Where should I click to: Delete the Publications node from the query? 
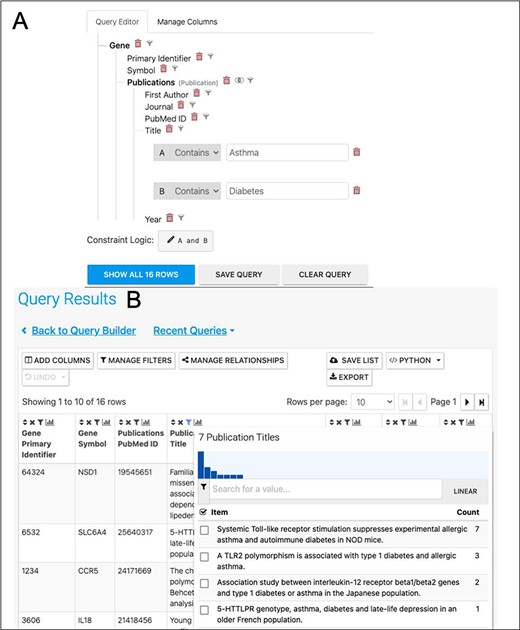pos(226,80)
